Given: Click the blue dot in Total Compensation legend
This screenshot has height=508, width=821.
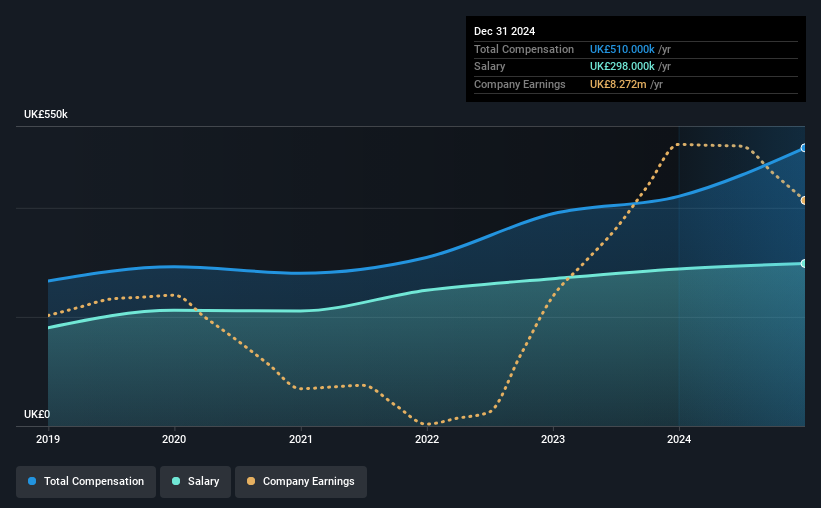Looking at the screenshot, I should tap(32, 481).
